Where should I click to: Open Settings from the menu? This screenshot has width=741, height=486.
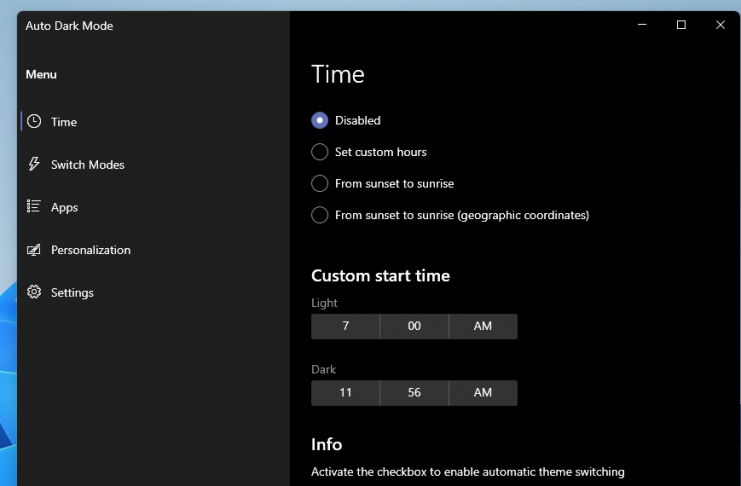(x=154, y=292)
